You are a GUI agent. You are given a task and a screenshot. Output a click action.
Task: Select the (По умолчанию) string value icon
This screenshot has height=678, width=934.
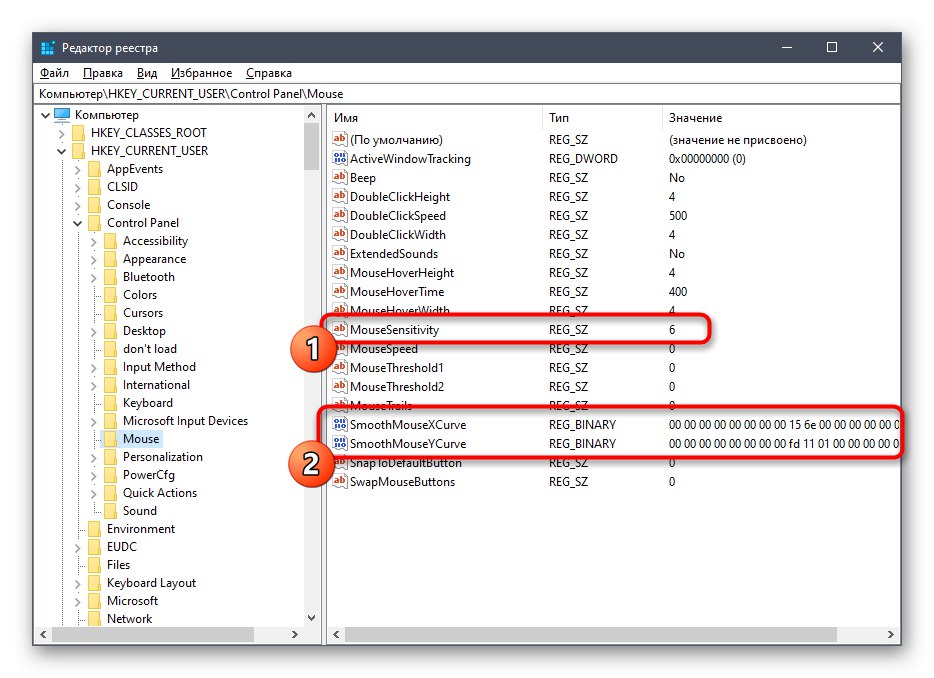click(x=340, y=139)
